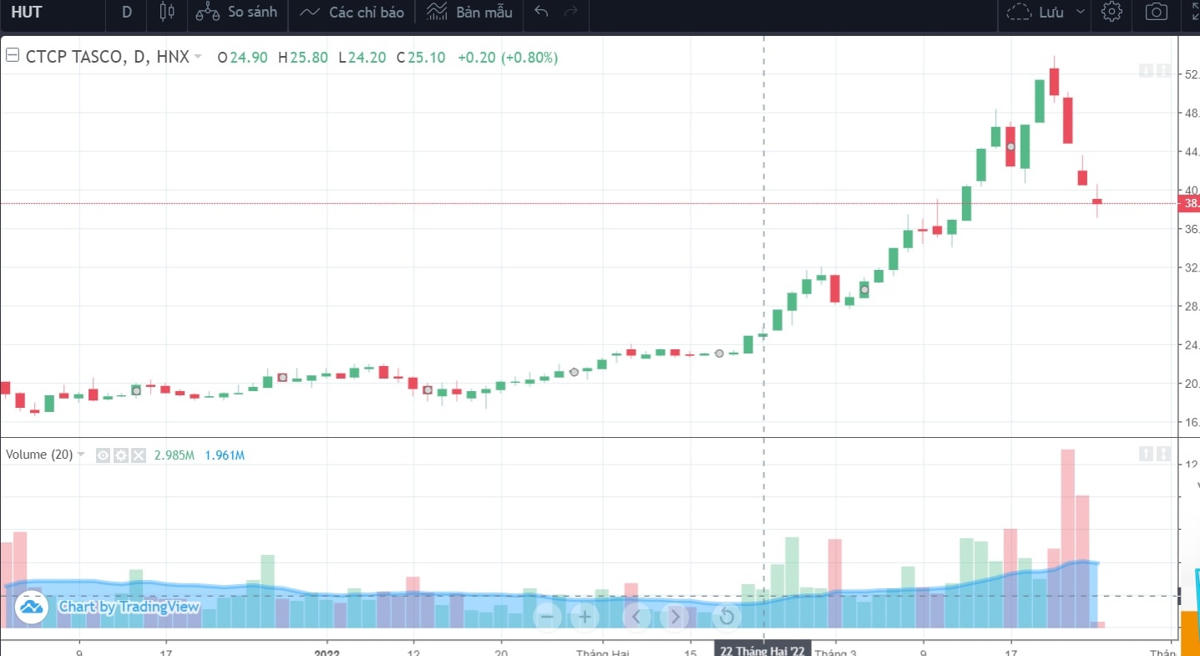Click the CTCP TASCO, D, HNX title
Image resolution: width=1200 pixels, height=656 pixels.
[107, 58]
